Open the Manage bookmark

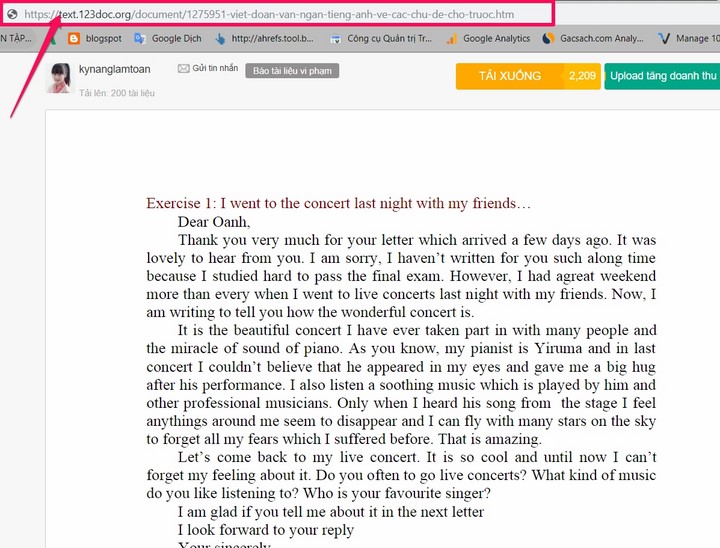coord(688,39)
